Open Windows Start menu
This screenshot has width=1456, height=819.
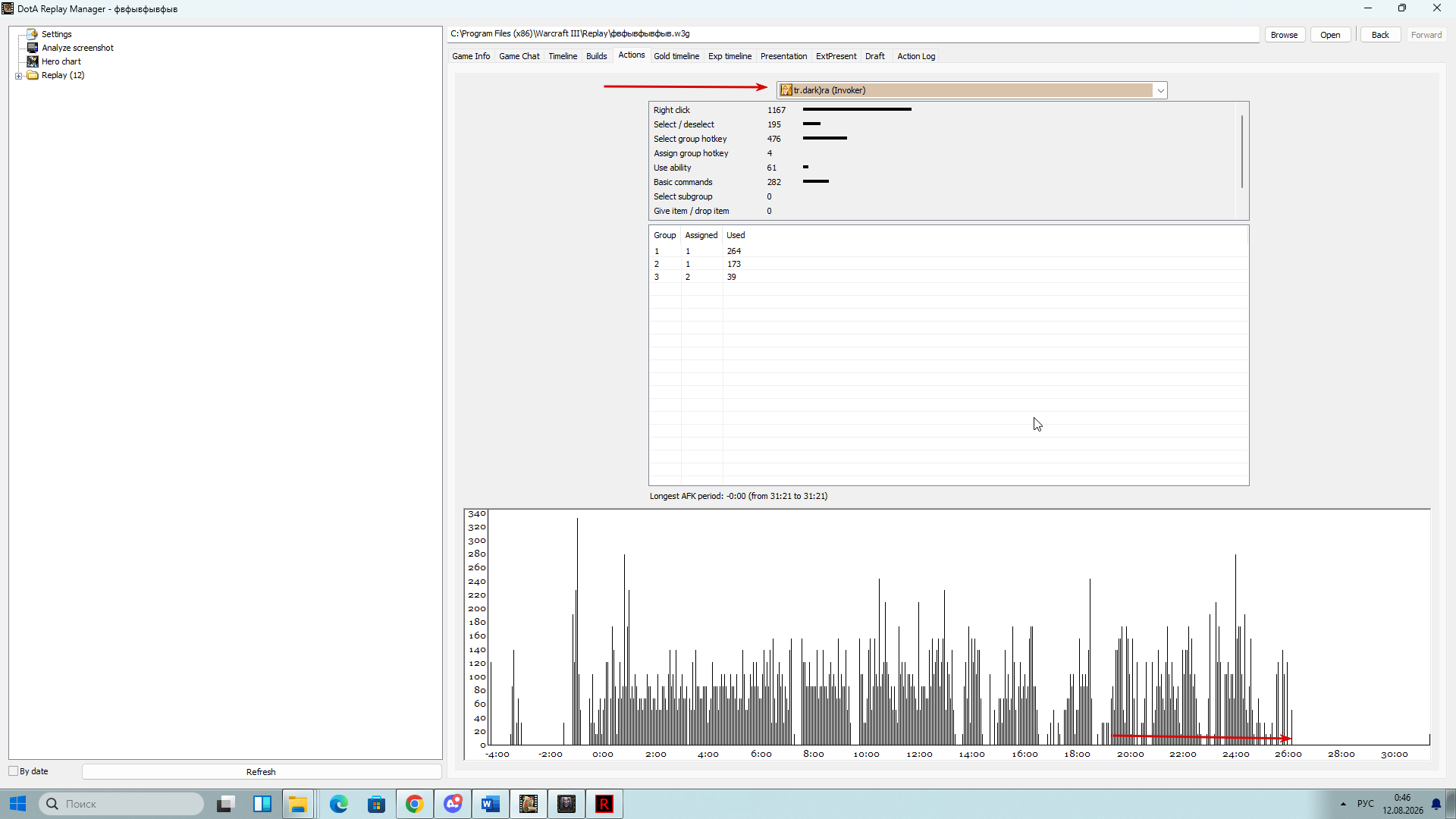point(18,804)
